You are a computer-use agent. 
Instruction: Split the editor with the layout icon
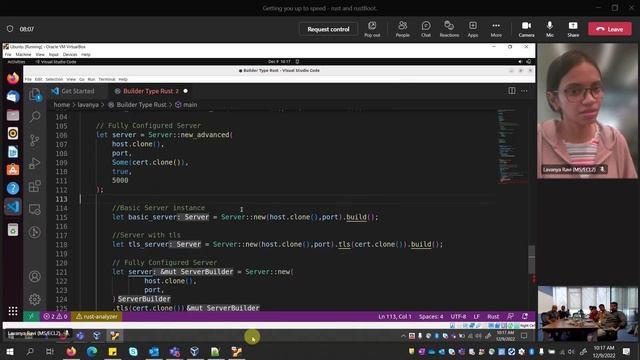coord(511,91)
